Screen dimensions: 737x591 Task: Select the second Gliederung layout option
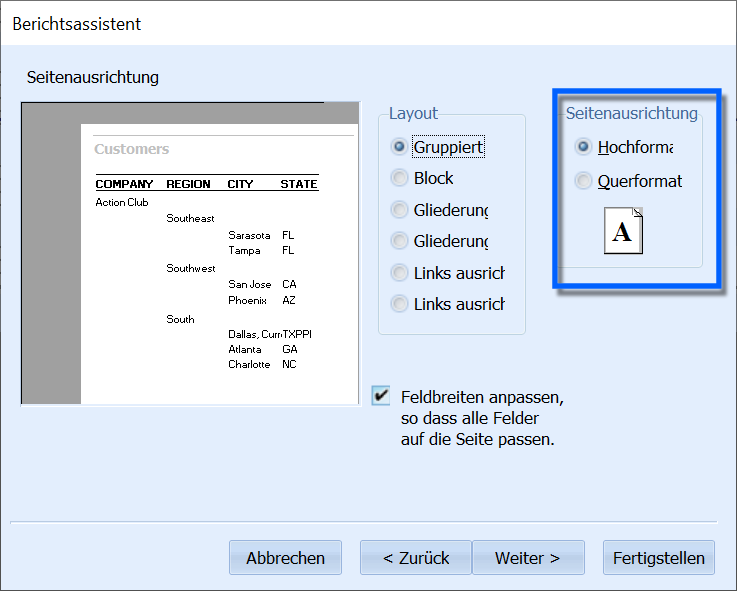click(439, 241)
